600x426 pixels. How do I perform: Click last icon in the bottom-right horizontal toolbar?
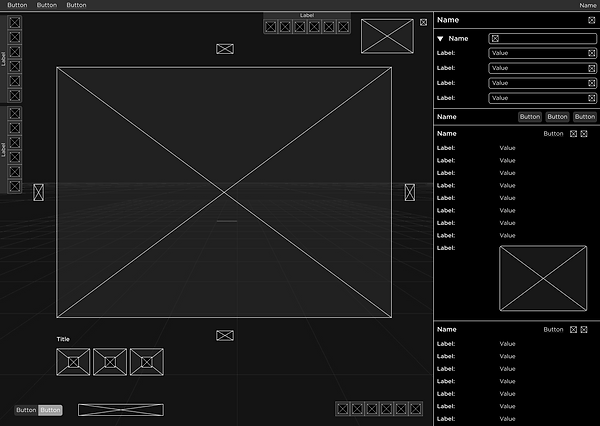click(416, 409)
